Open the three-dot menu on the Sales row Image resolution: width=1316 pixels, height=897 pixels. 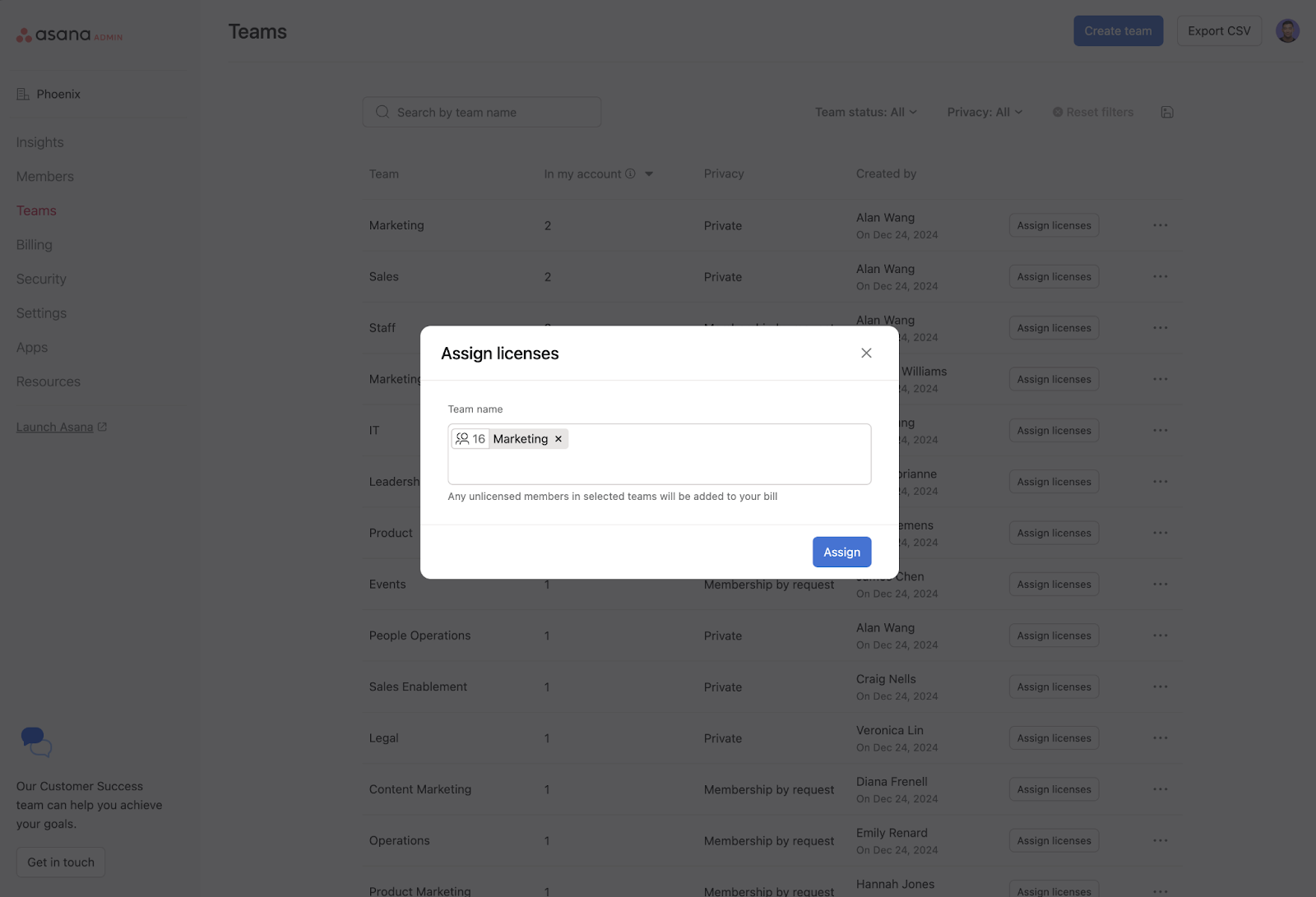pos(1161,276)
